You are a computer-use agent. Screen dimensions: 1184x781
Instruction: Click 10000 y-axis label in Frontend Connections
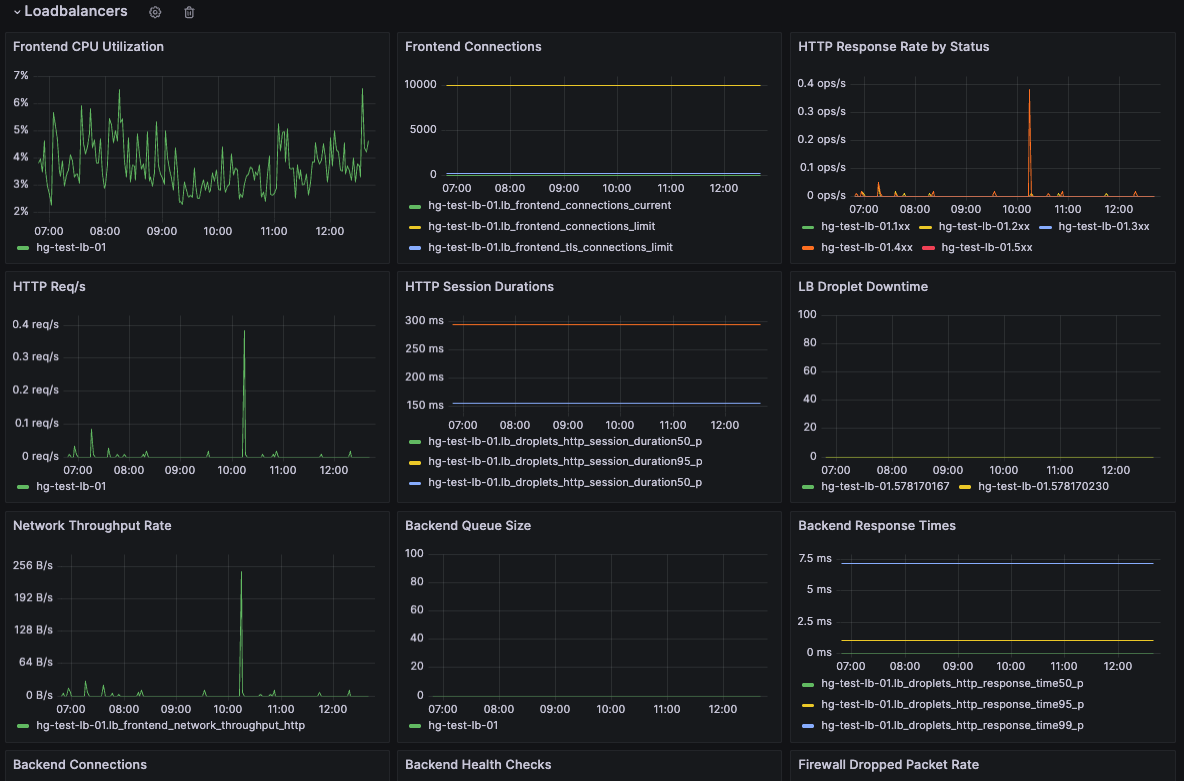click(x=421, y=85)
